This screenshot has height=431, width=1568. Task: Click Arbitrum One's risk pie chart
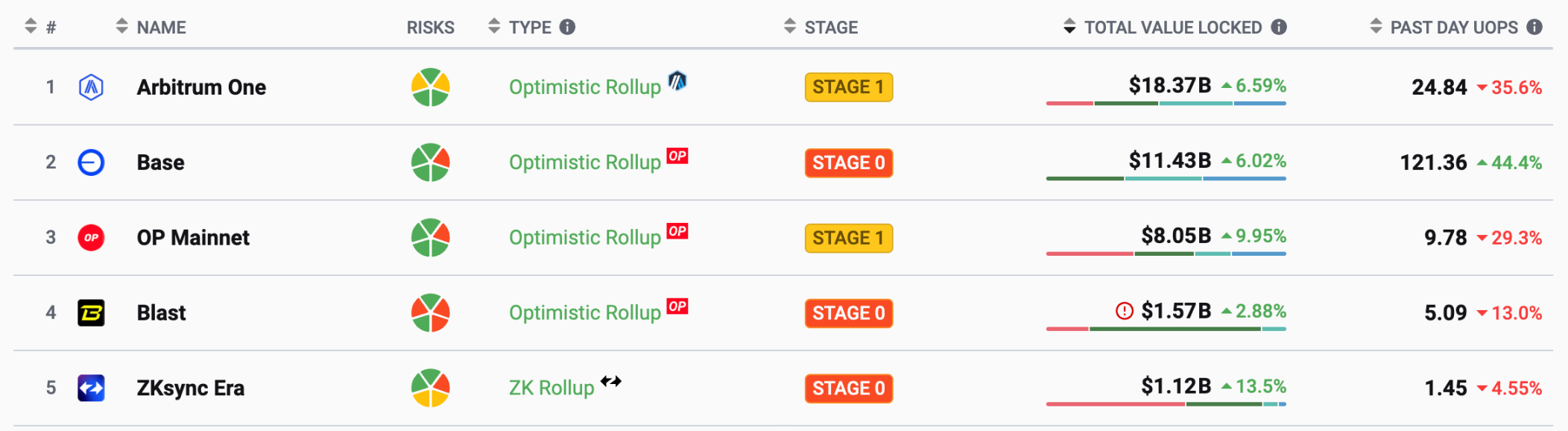pos(431,87)
